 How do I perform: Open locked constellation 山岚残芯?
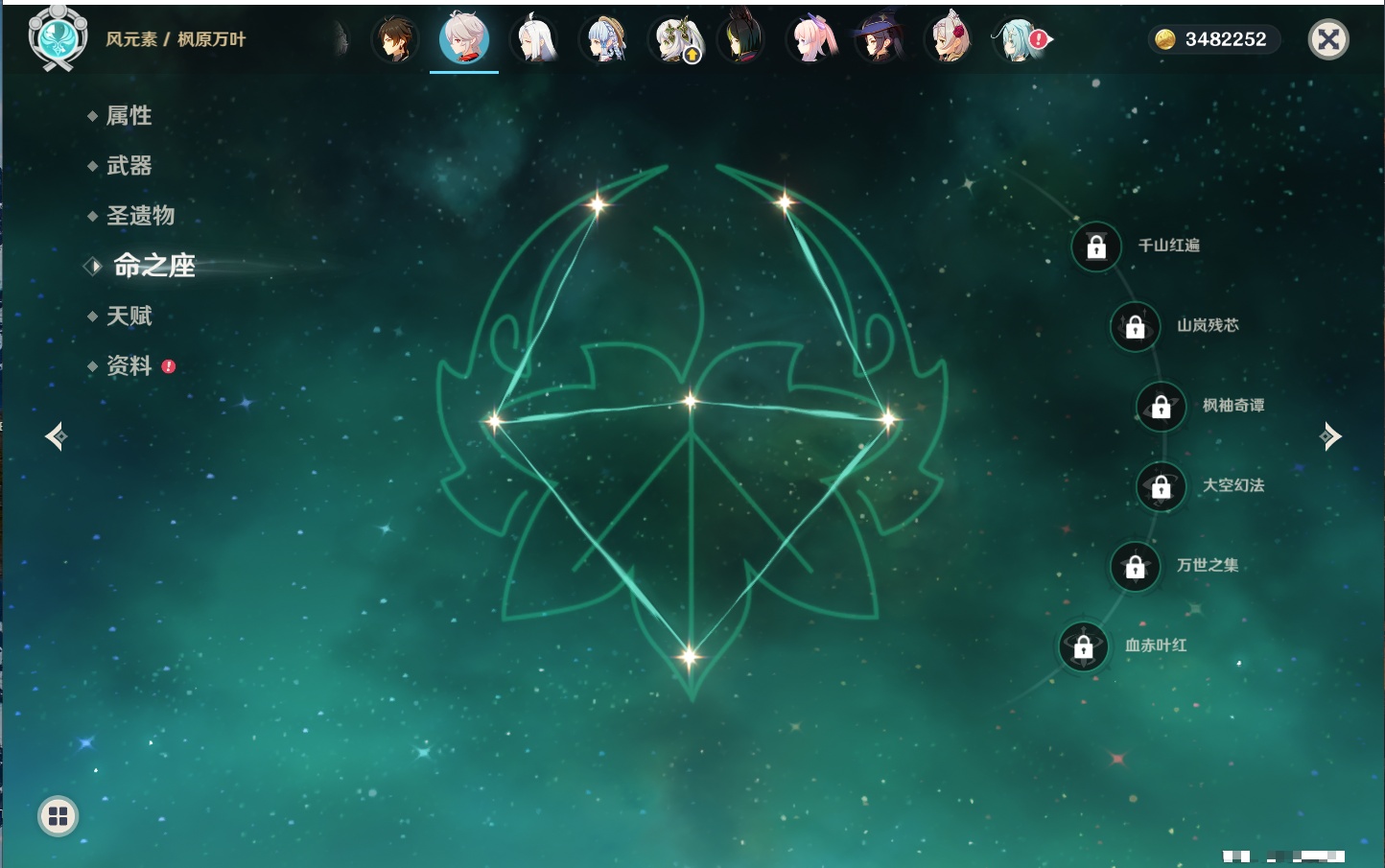[1136, 326]
